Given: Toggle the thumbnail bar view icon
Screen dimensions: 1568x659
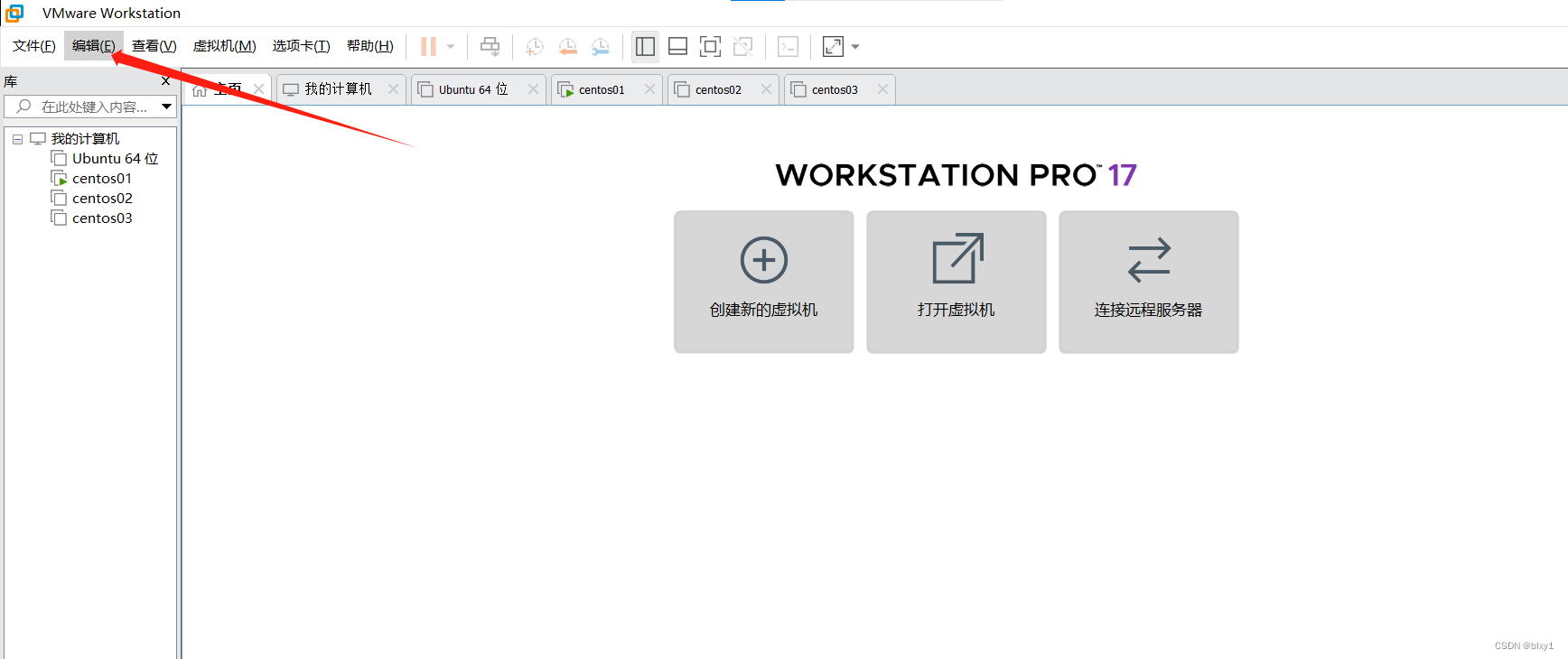Looking at the screenshot, I should (x=677, y=46).
